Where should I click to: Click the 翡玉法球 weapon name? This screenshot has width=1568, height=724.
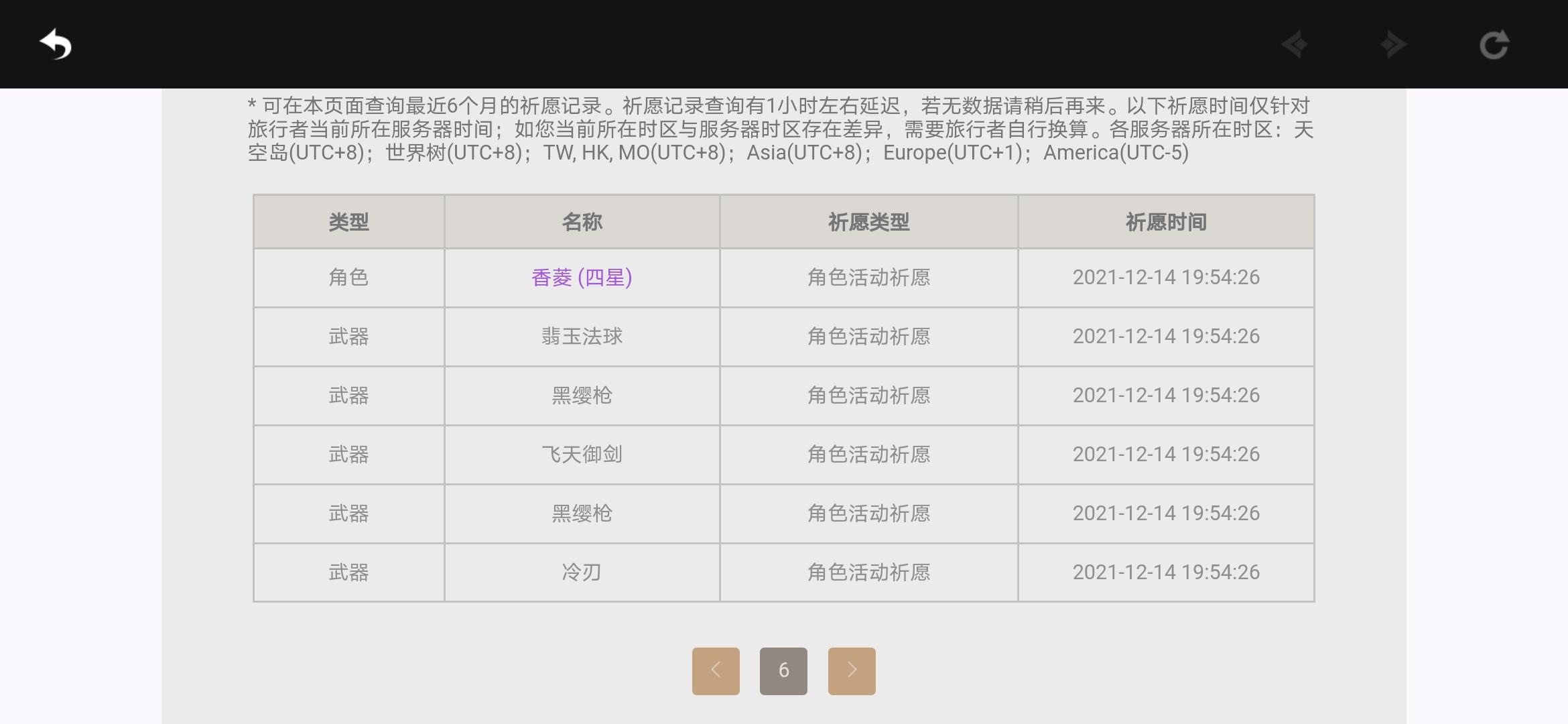582,337
